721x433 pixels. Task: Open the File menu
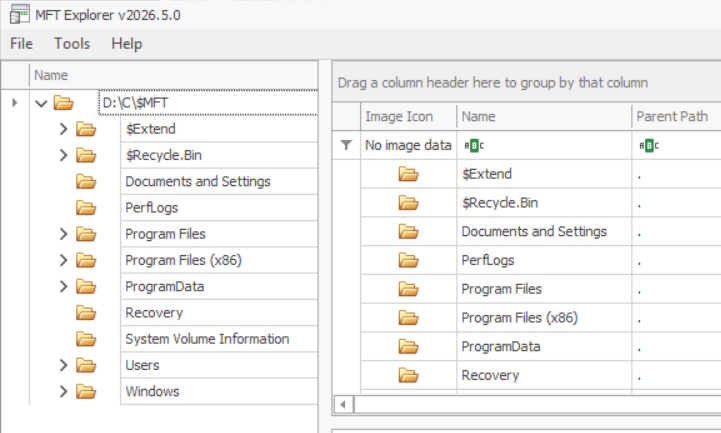(21, 44)
